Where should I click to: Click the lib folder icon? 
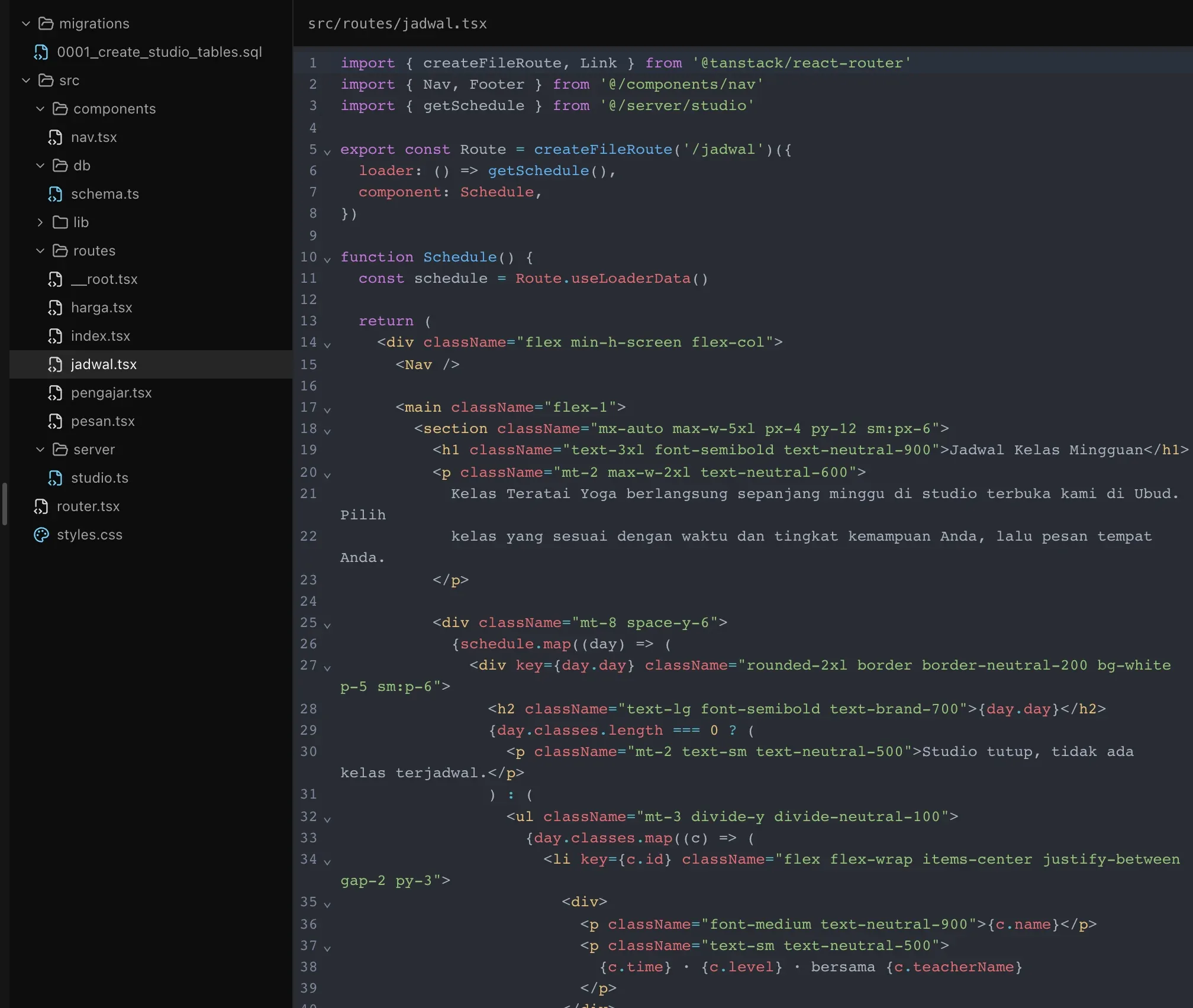[x=60, y=222]
